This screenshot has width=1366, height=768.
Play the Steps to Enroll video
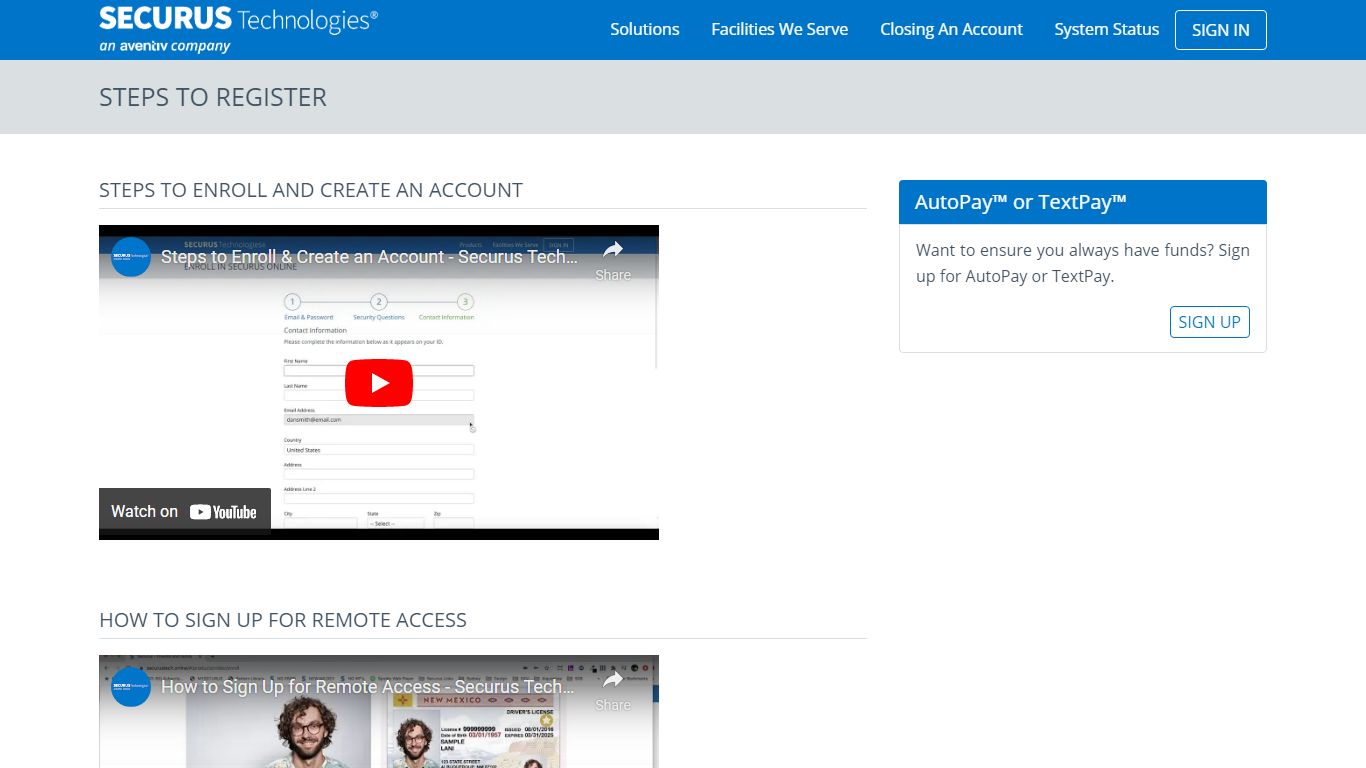pos(379,383)
